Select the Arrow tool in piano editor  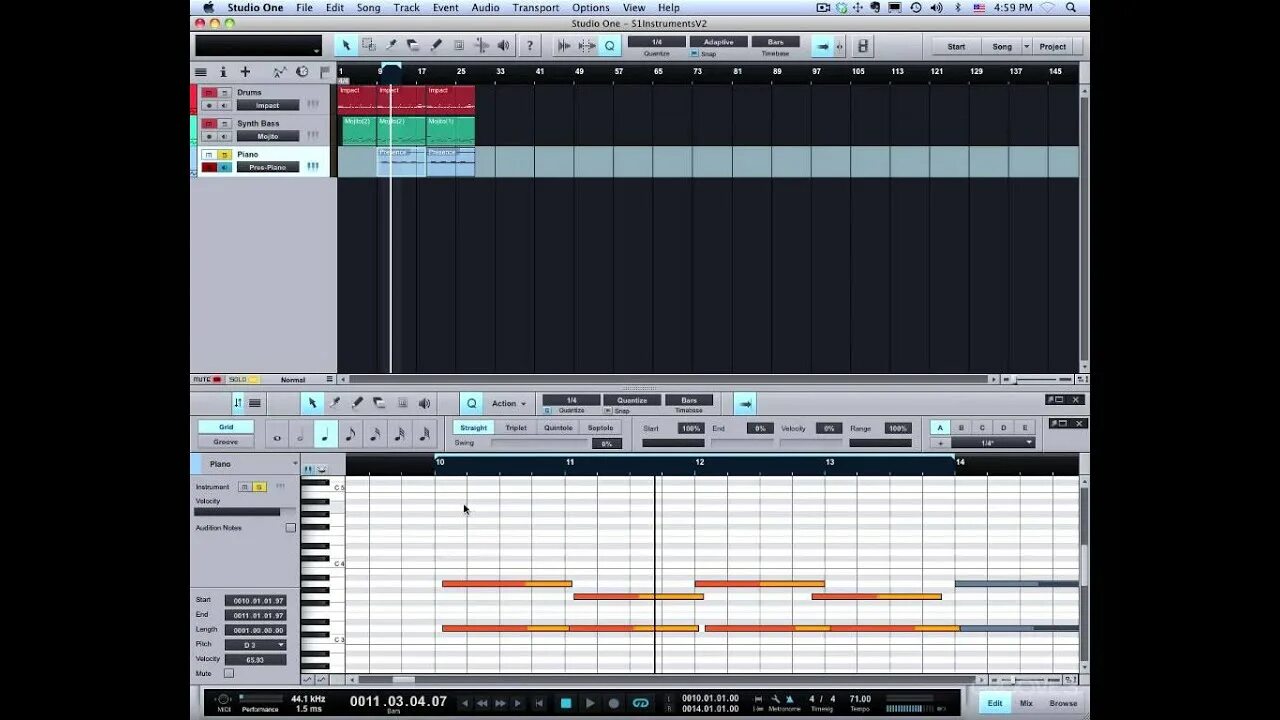click(x=312, y=403)
